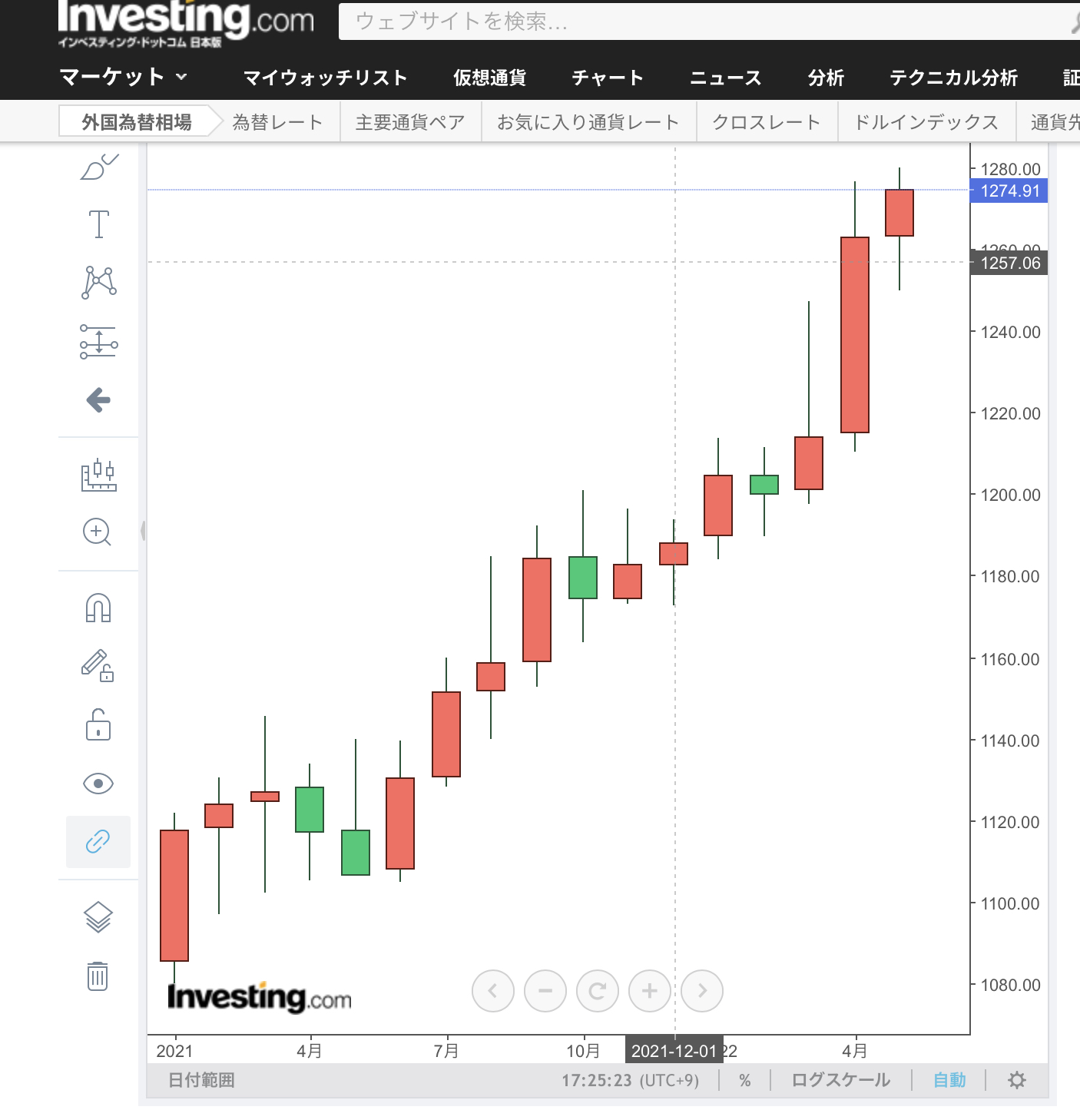
Task: Select the Text annotation tool
Action: [x=99, y=224]
